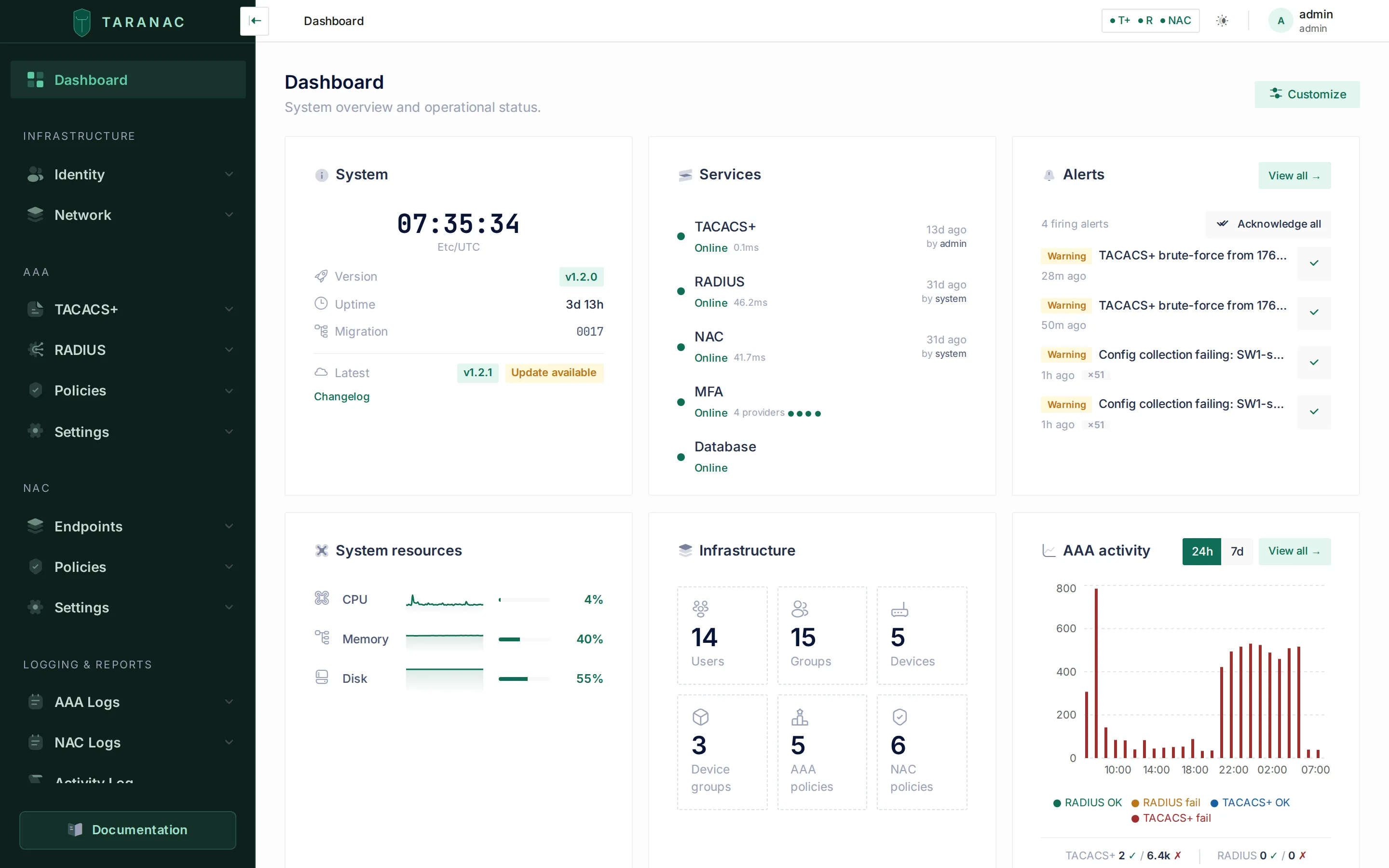Image resolution: width=1389 pixels, height=868 pixels.
Task: Acknowledge last Config collection failing alert
Action: click(1314, 412)
